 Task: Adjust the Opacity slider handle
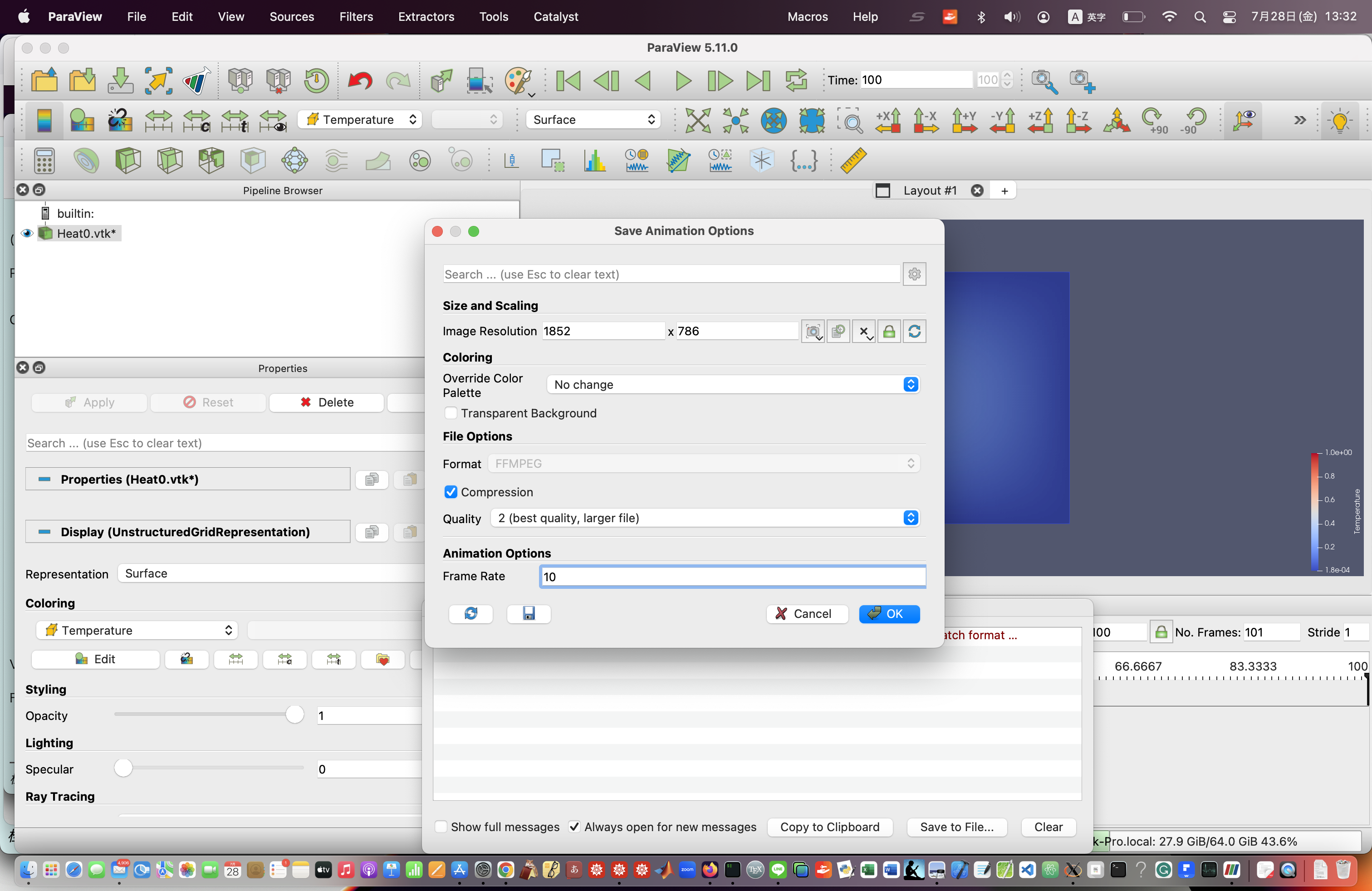pyautogui.click(x=294, y=714)
